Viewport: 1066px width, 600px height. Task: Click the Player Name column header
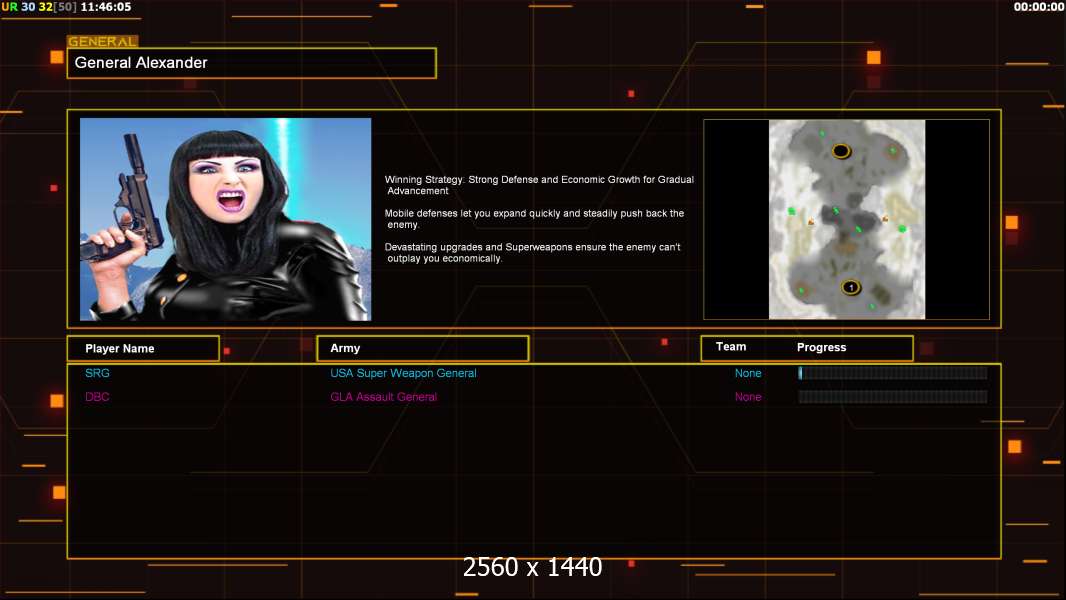pos(143,349)
